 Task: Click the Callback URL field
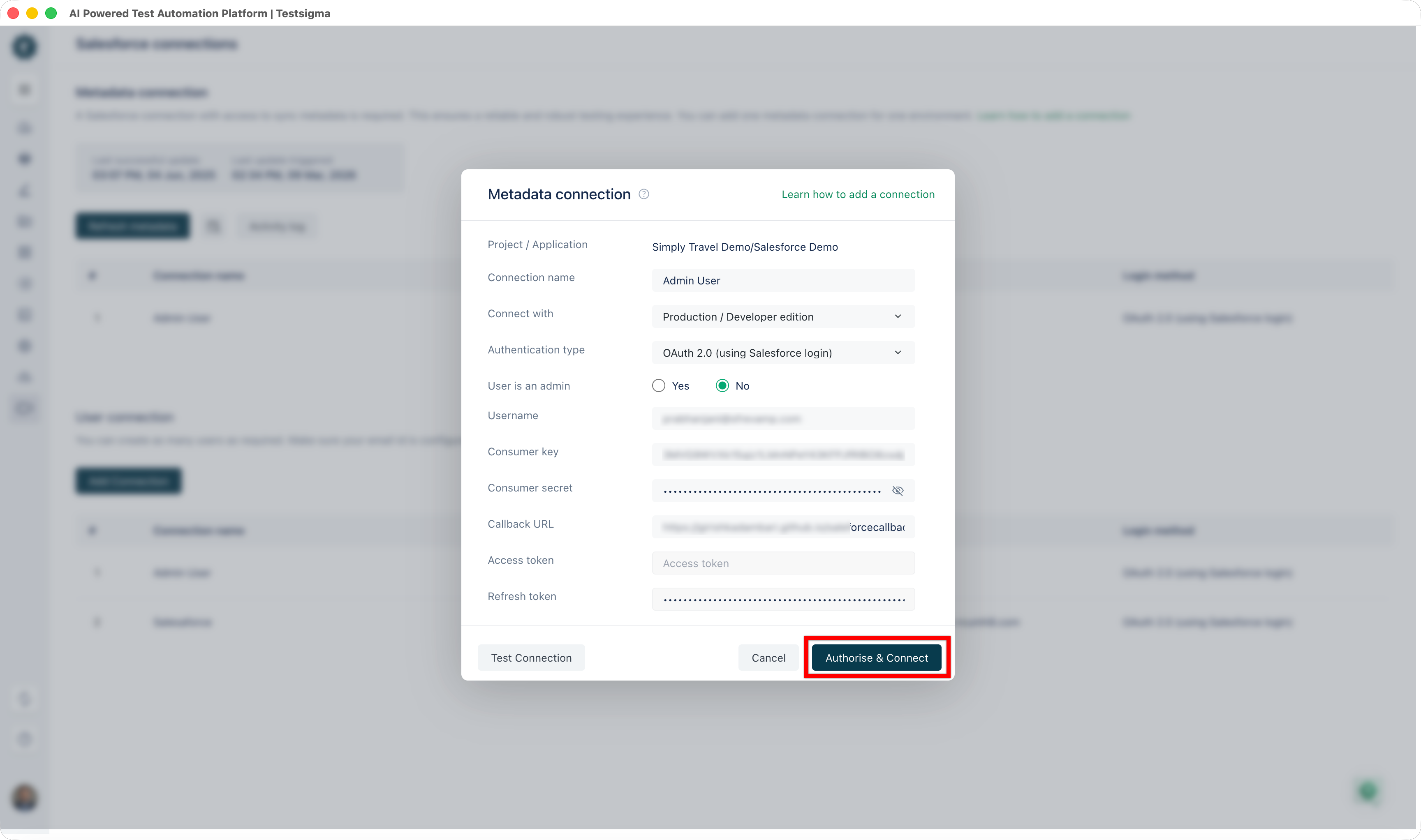point(783,526)
